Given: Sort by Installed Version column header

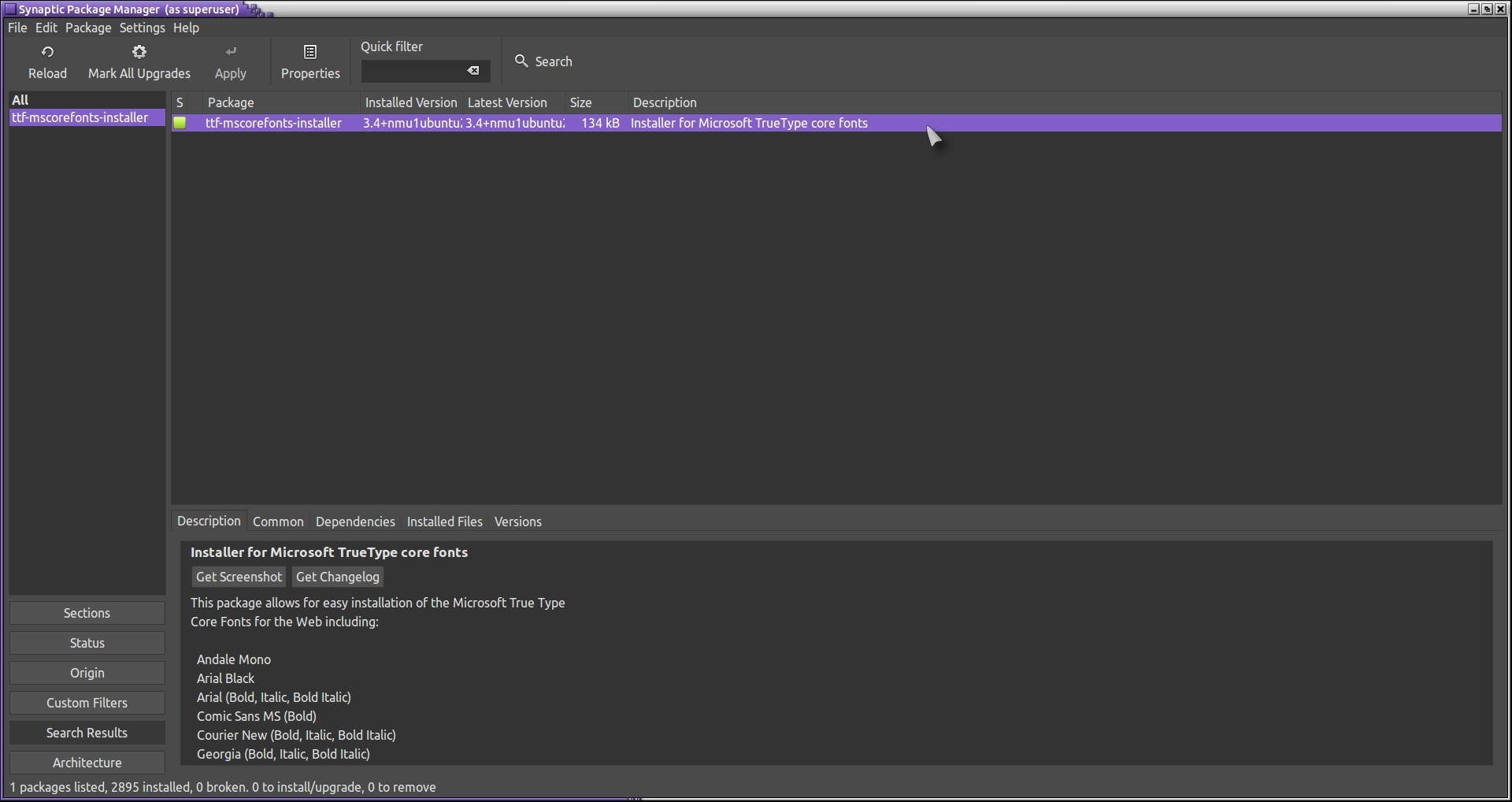Looking at the screenshot, I should click(411, 102).
